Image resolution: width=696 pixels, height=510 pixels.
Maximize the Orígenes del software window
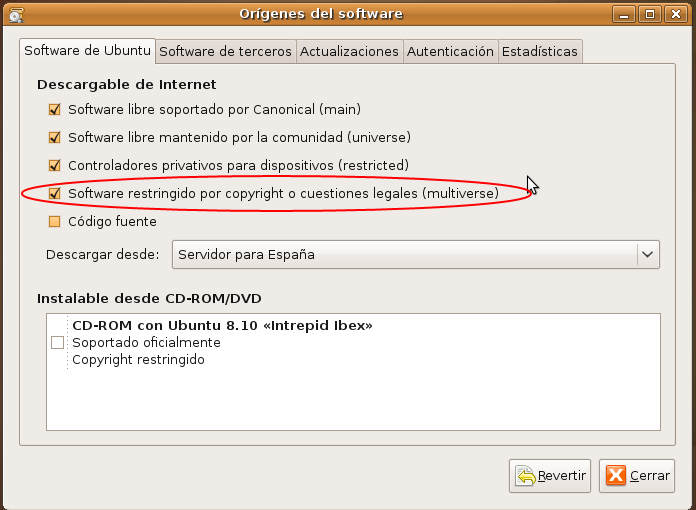point(651,14)
